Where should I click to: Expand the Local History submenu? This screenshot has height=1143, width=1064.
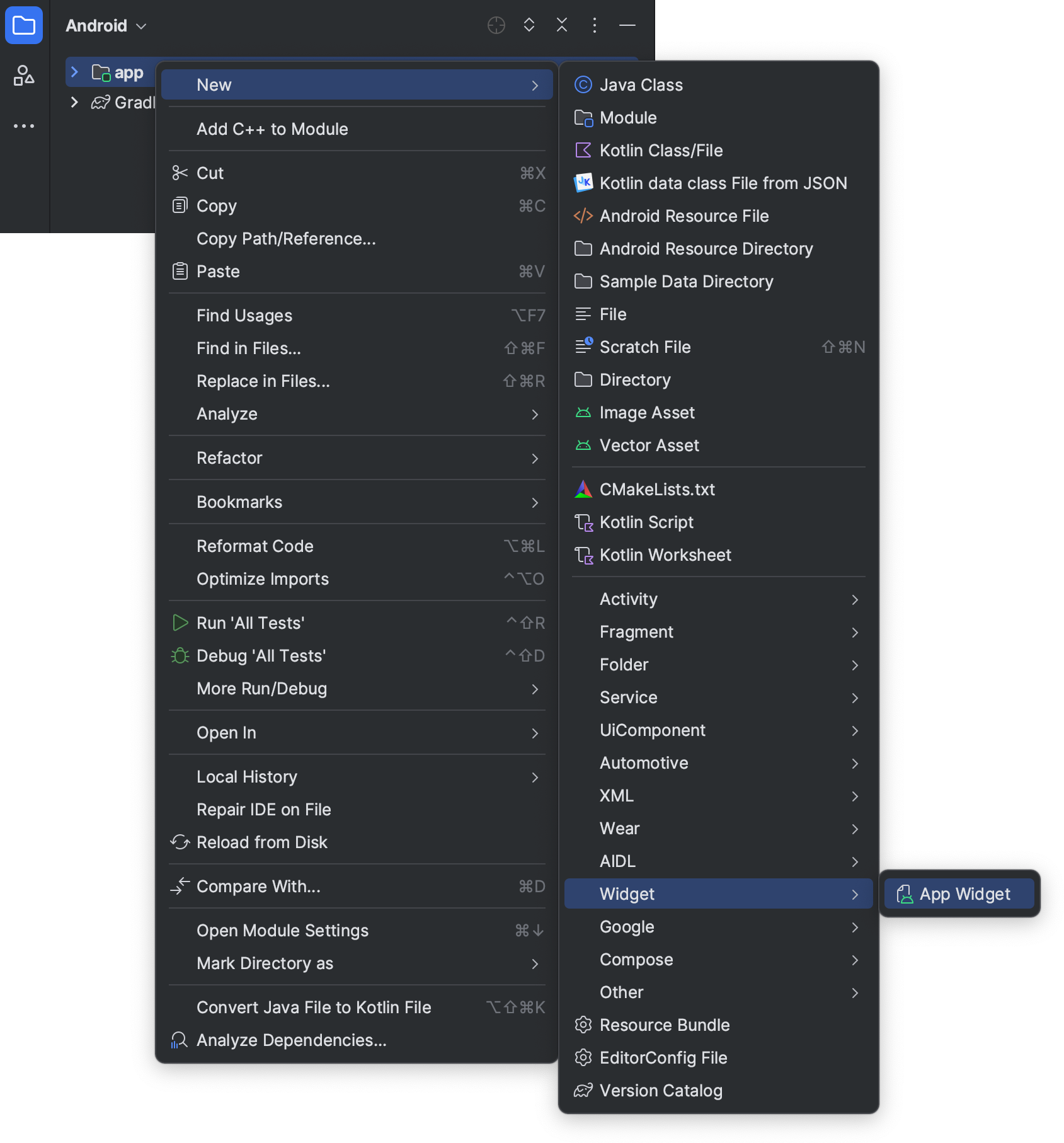357,776
